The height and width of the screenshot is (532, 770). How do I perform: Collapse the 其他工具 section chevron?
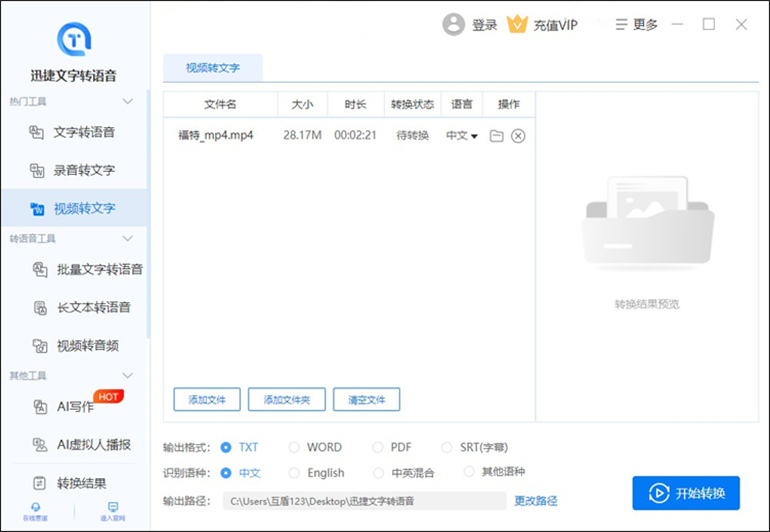128,375
